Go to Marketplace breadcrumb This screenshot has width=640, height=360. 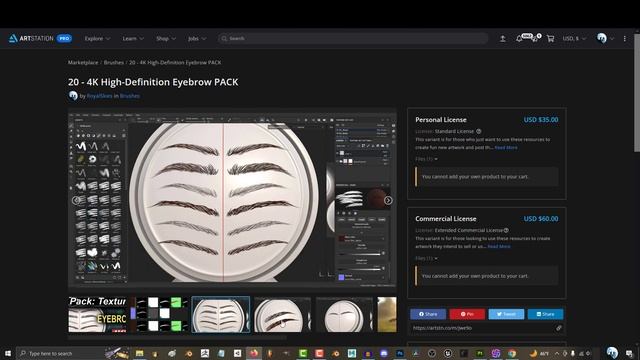tap(83, 62)
